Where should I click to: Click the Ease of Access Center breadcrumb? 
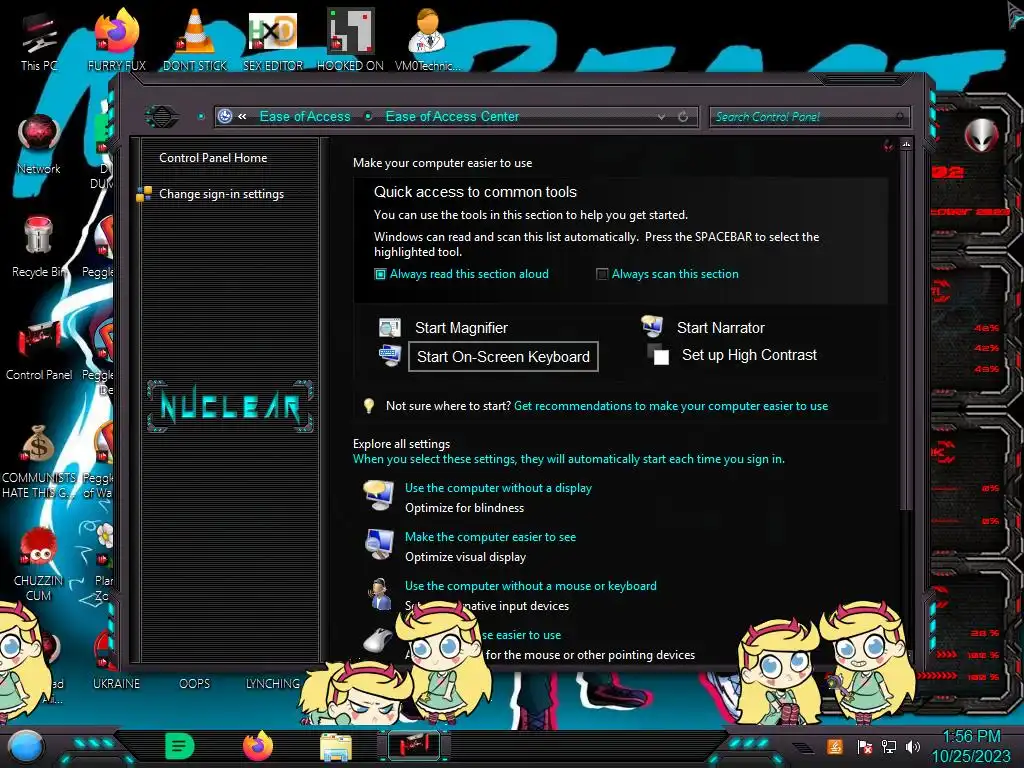[452, 116]
